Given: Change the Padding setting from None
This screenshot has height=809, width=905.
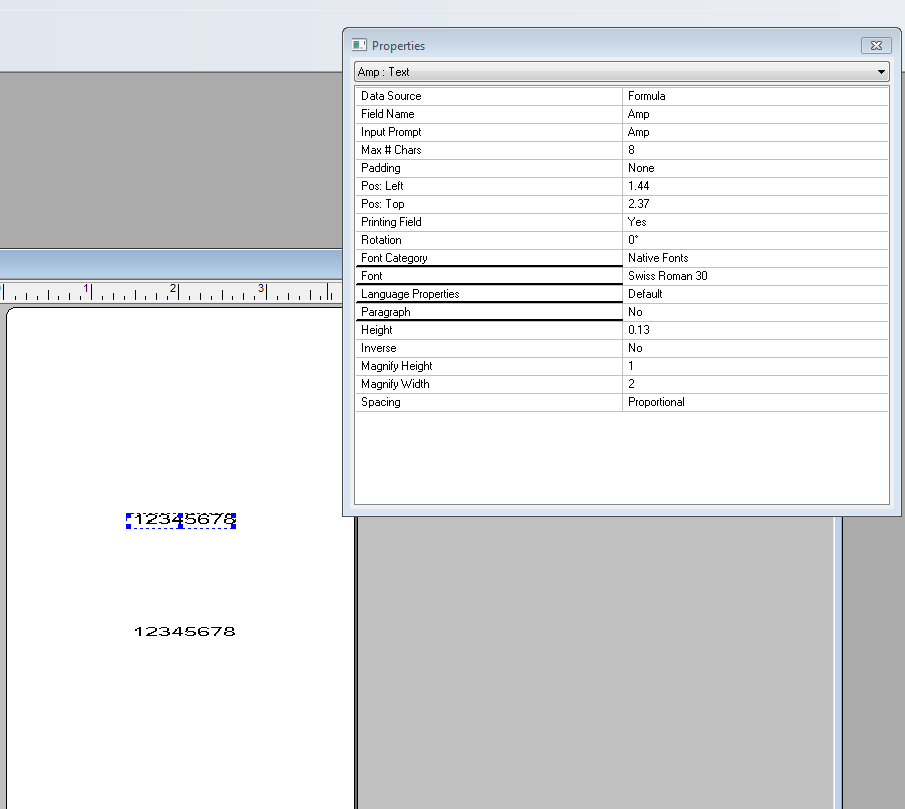Looking at the screenshot, I should tap(755, 168).
